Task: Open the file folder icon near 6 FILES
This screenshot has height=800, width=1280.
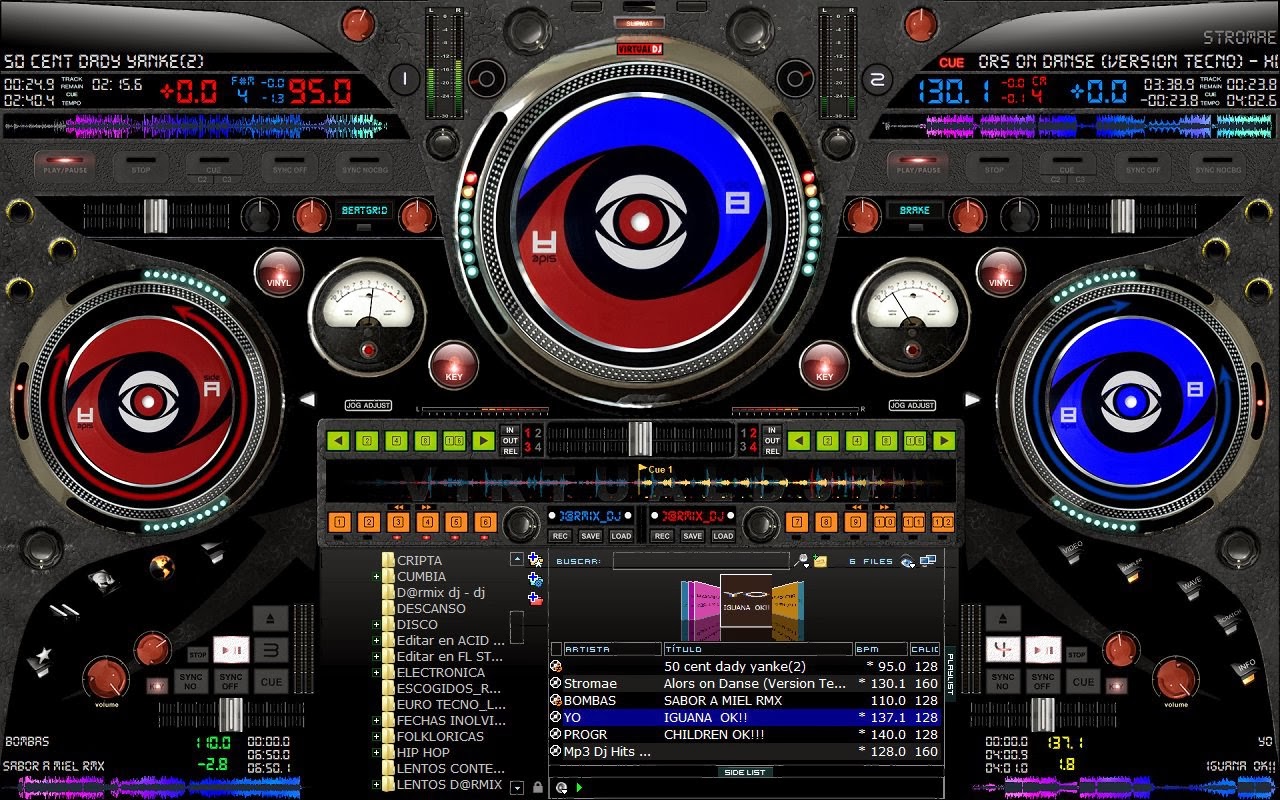Action: click(x=820, y=560)
